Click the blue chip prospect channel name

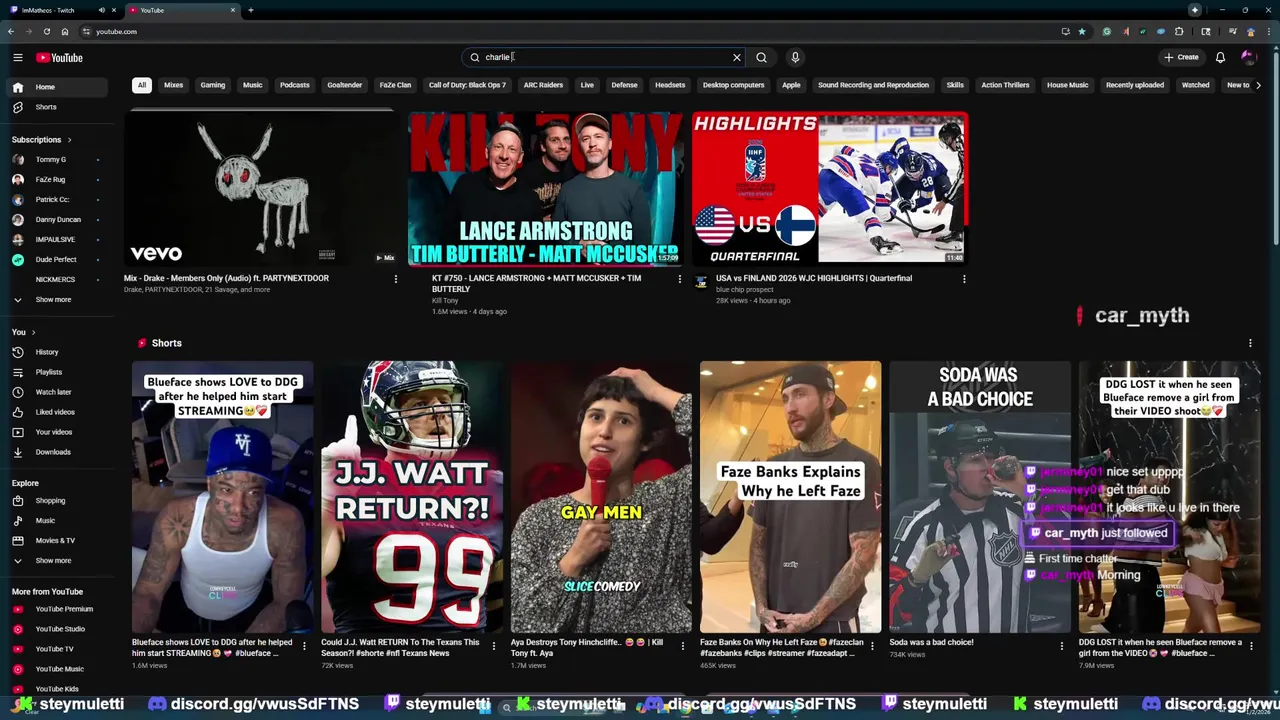745,290
